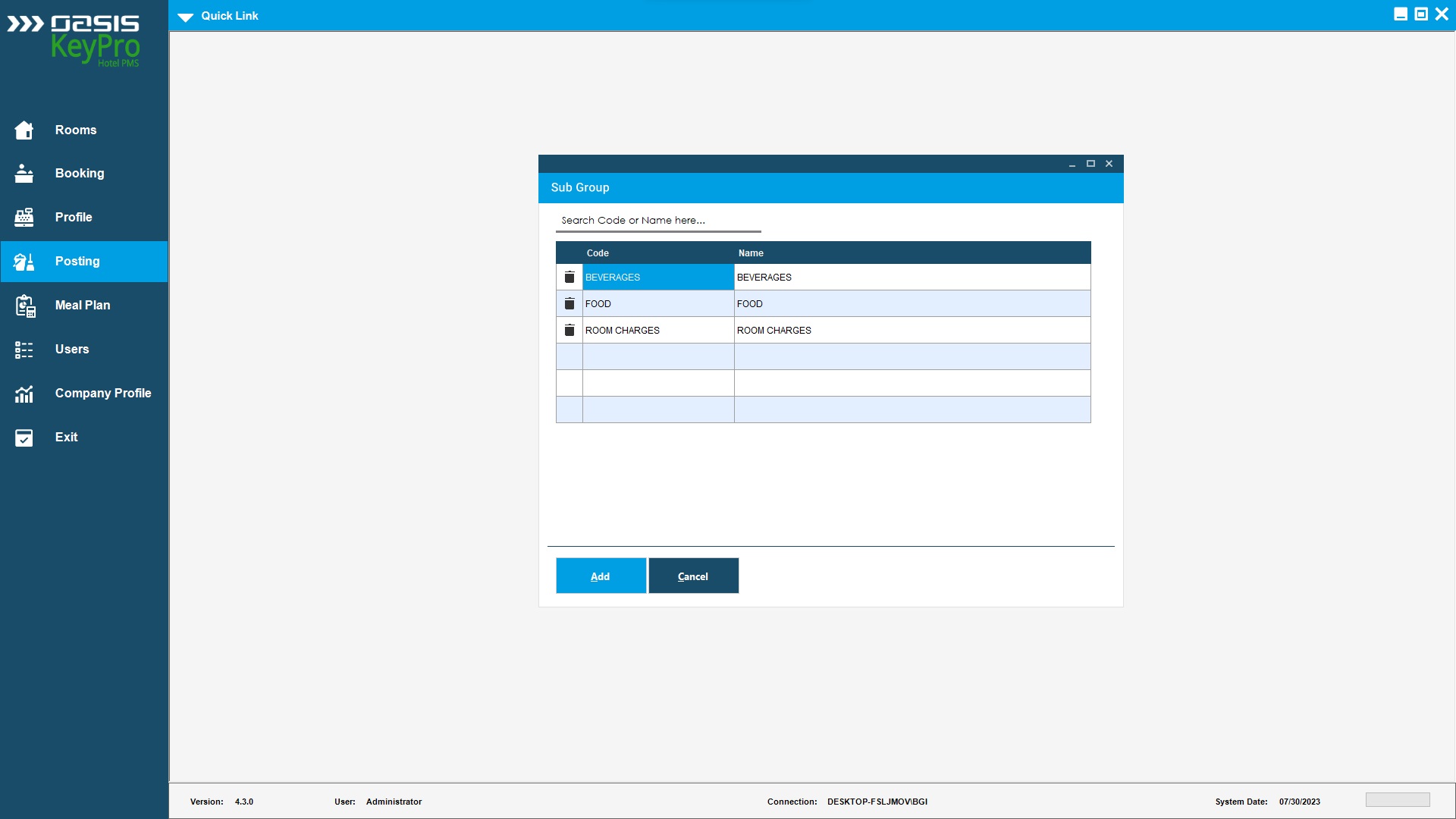Open the Posting menu item

pyautogui.click(x=77, y=262)
